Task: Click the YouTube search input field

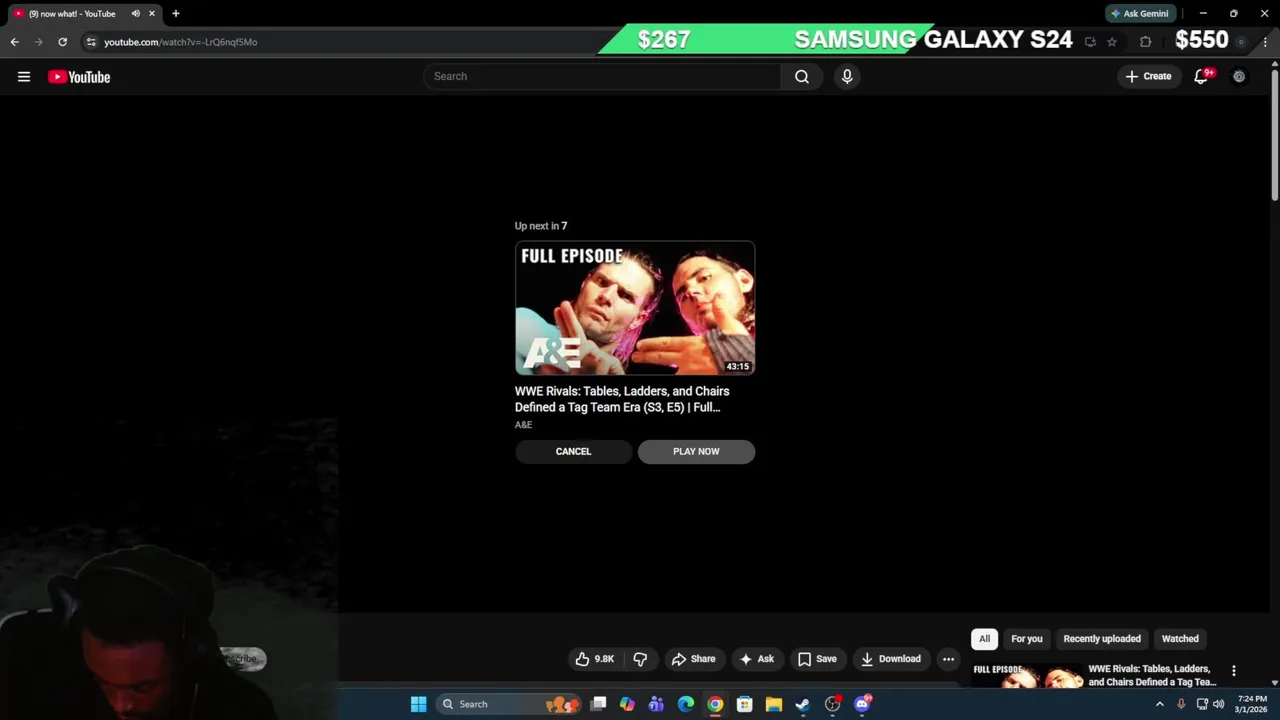Action: tap(602, 76)
